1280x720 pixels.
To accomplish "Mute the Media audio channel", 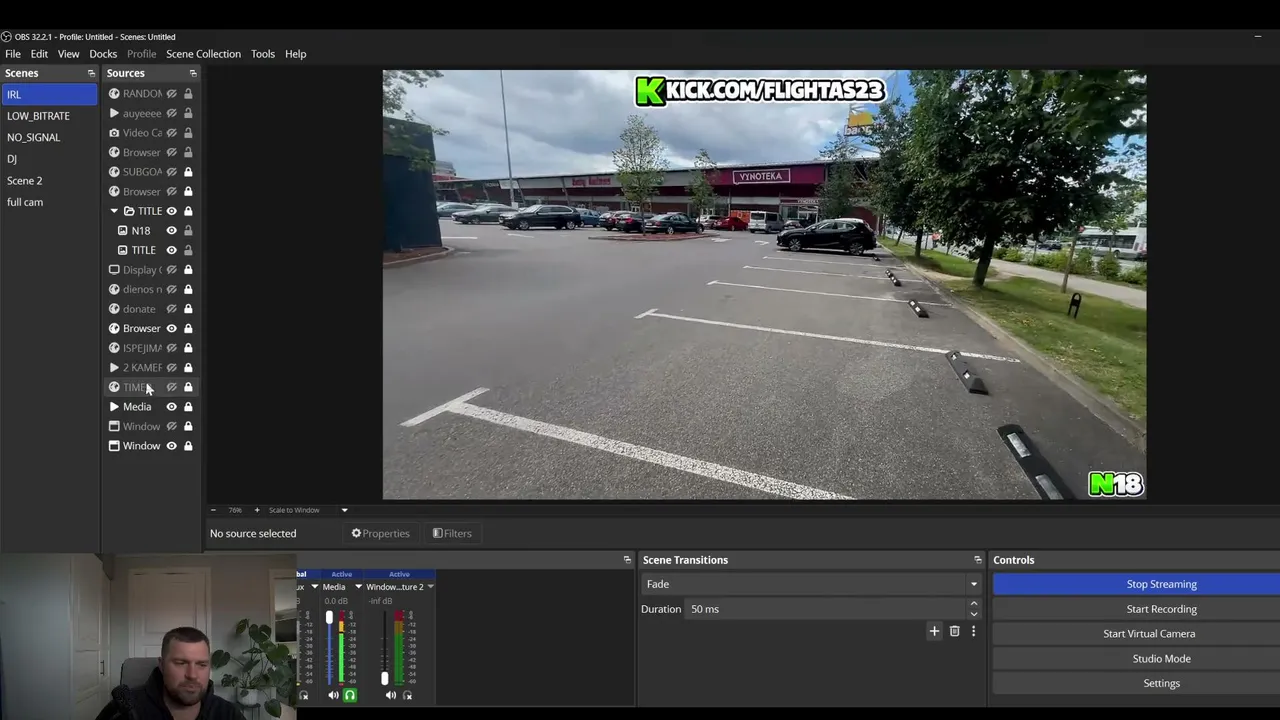I will coord(333,695).
